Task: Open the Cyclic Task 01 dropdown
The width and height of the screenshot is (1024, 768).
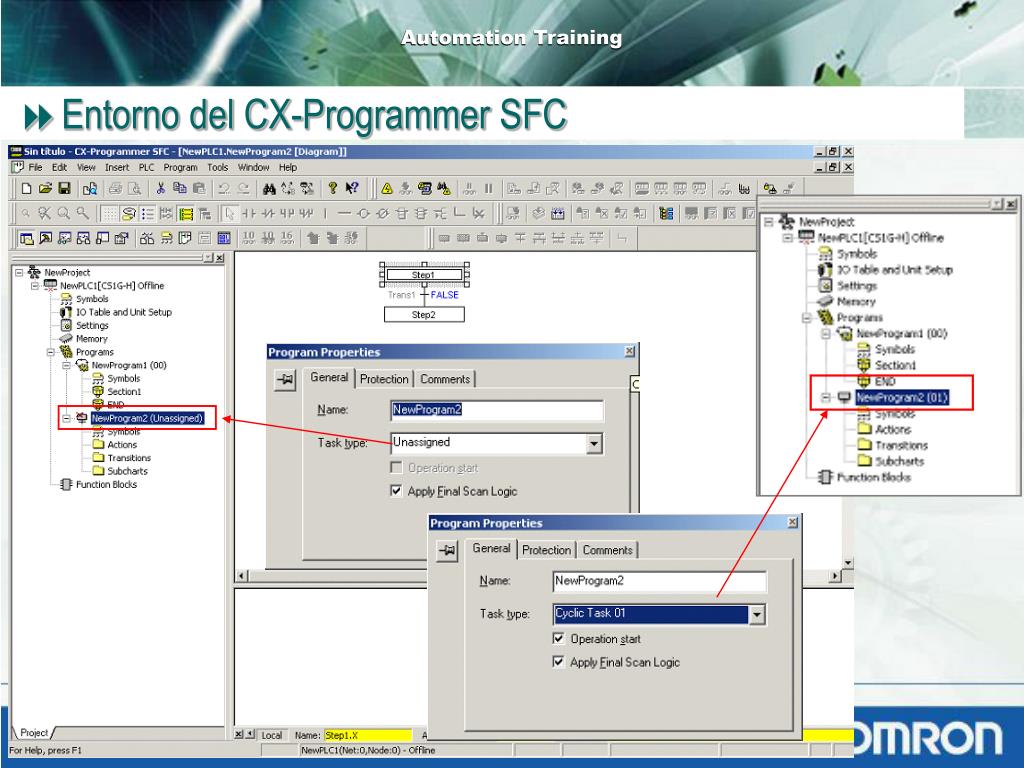Action: [x=756, y=615]
